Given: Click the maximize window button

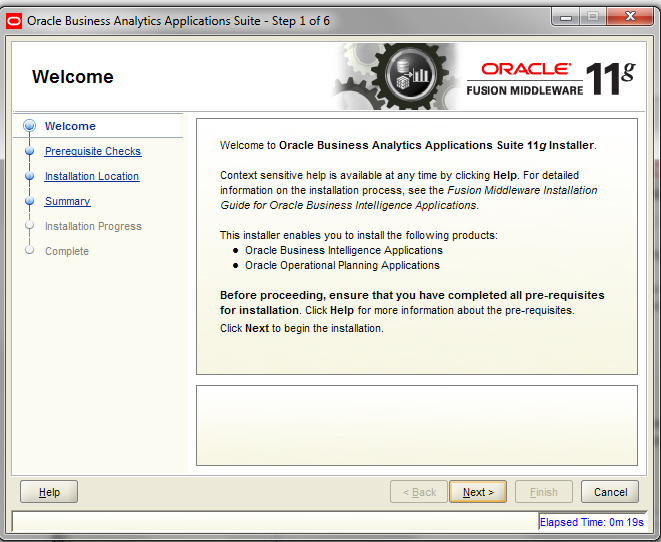Looking at the screenshot, I should coord(593,17).
